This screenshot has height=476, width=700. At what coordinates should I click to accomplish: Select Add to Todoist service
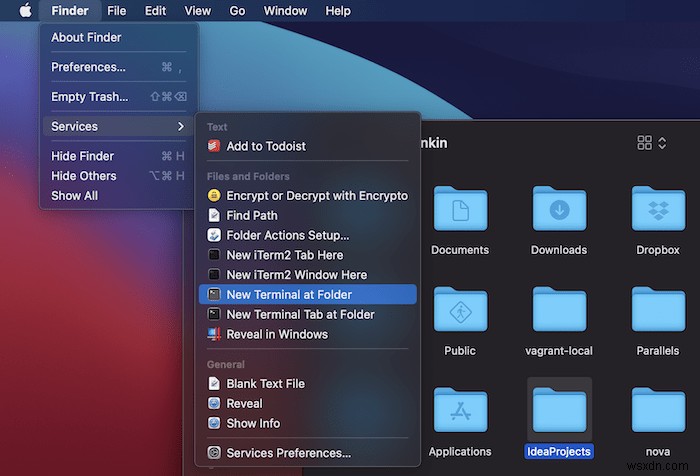pyautogui.click(x=266, y=146)
